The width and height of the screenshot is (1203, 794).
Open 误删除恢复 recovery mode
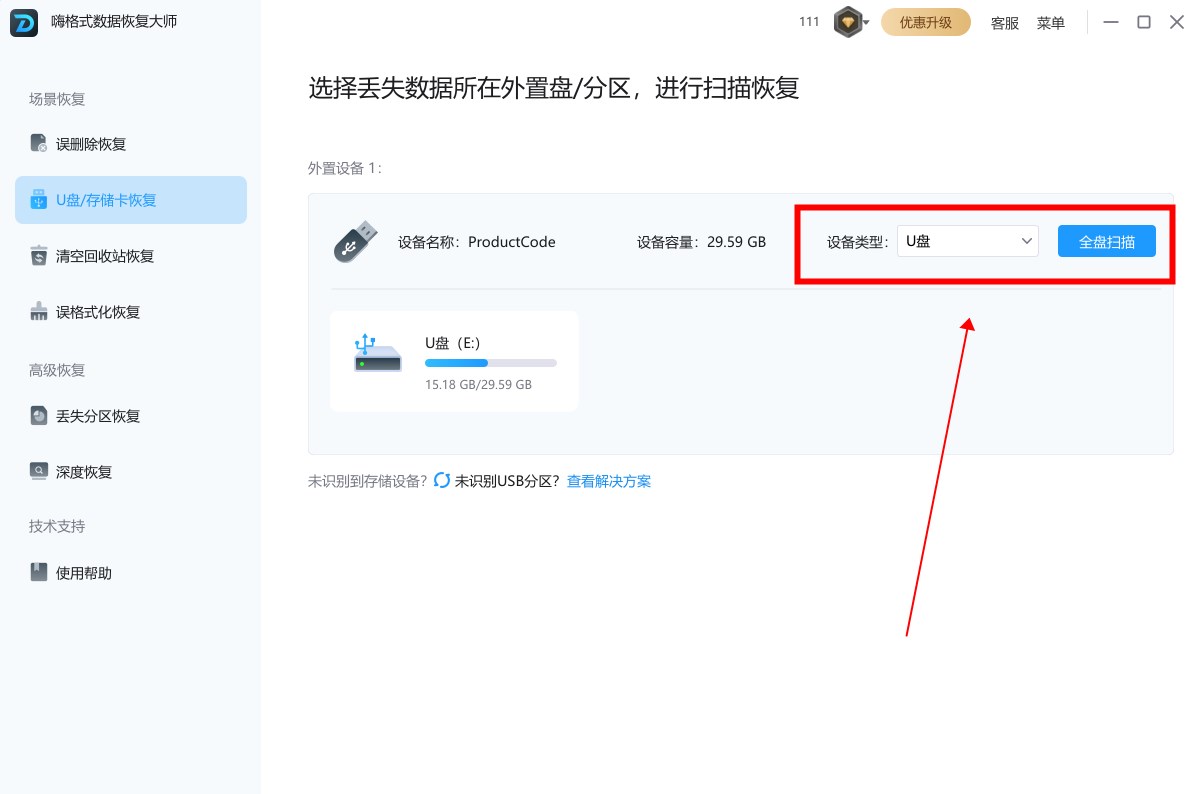point(131,144)
